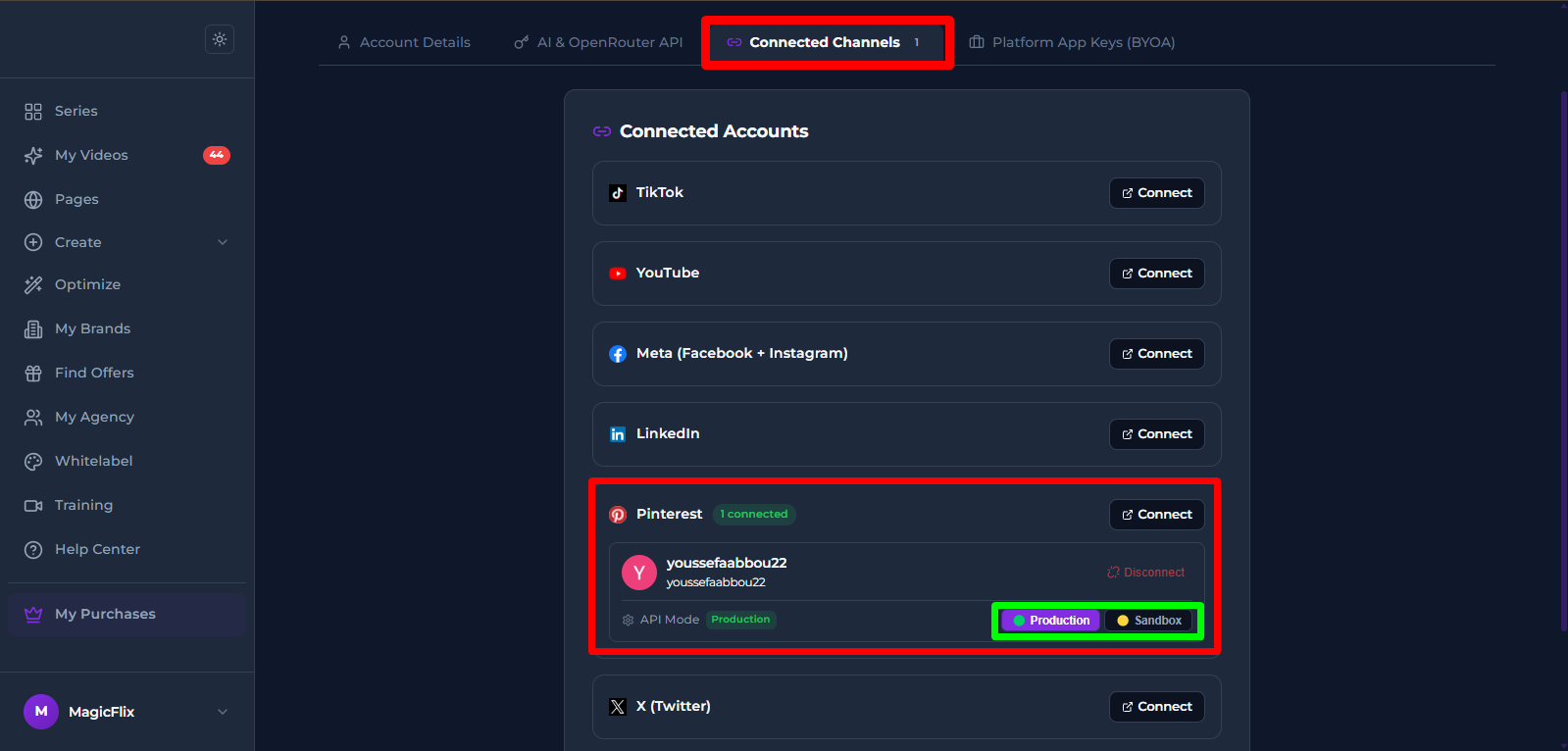Image resolution: width=1568 pixels, height=751 pixels.
Task: Connect the LinkedIn account
Action: click(1157, 434)
